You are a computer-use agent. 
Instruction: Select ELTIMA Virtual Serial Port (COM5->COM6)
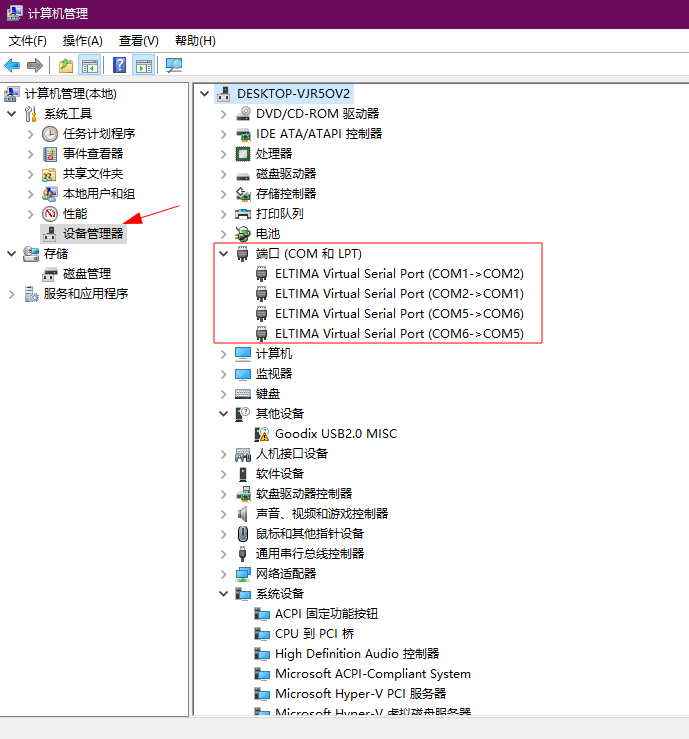click(399, 314)
